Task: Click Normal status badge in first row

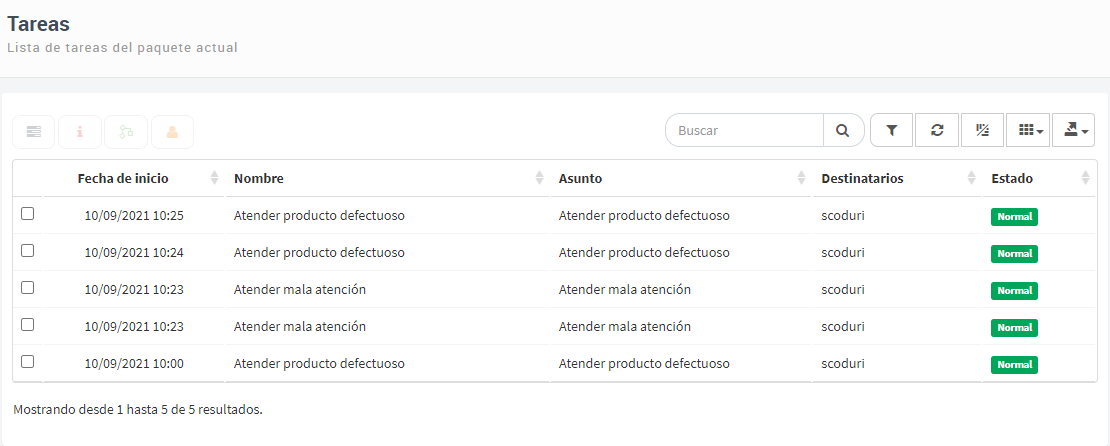Action: pyautogui.click(x=1014, y=217)
